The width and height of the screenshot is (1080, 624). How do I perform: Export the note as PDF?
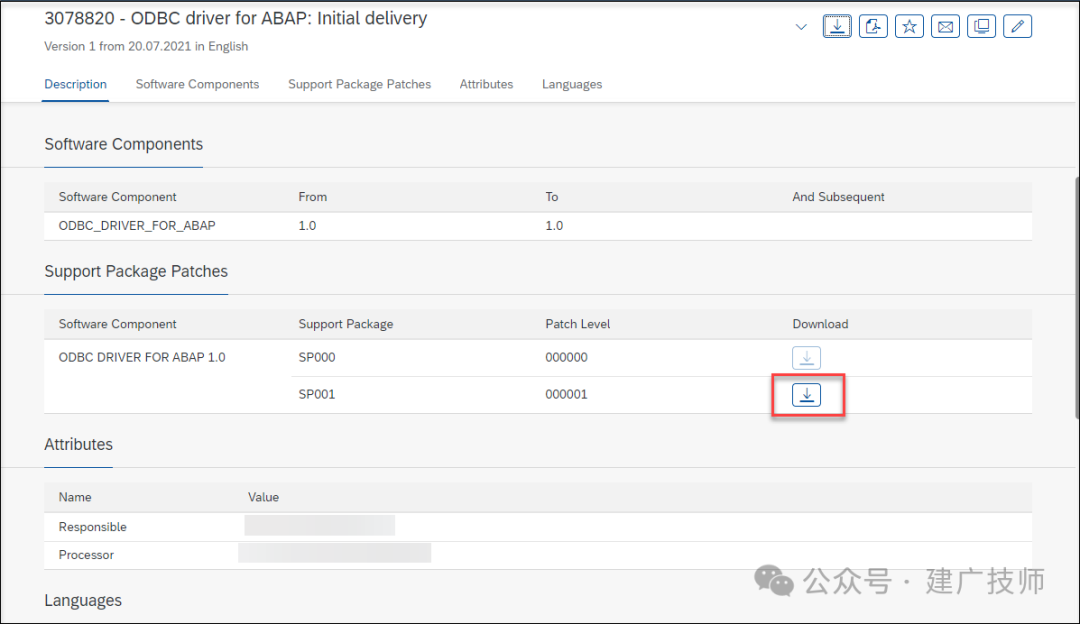point(873,27)
